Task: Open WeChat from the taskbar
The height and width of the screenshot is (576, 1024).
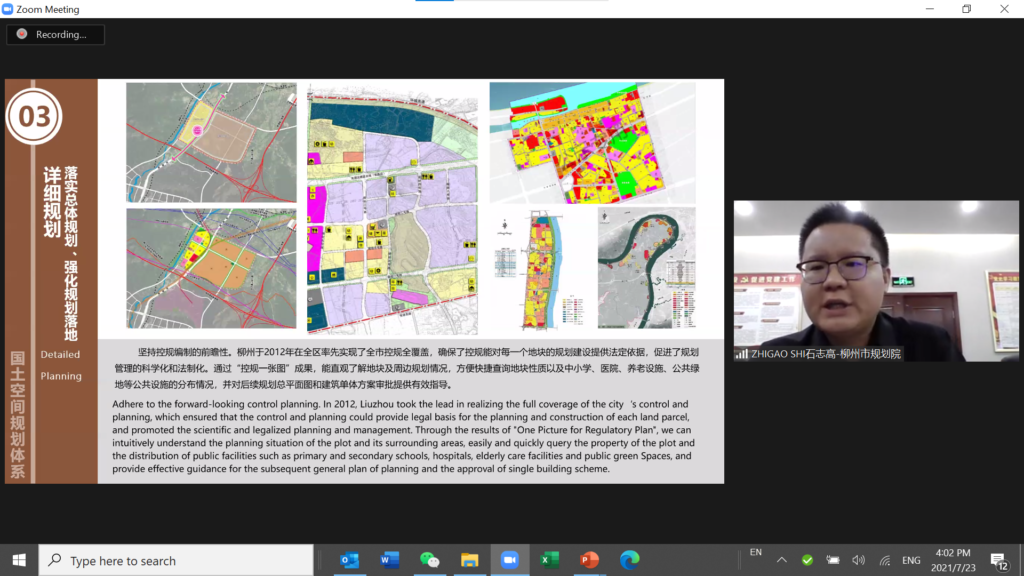Action: pyautogui.click(x=430, y=560)
